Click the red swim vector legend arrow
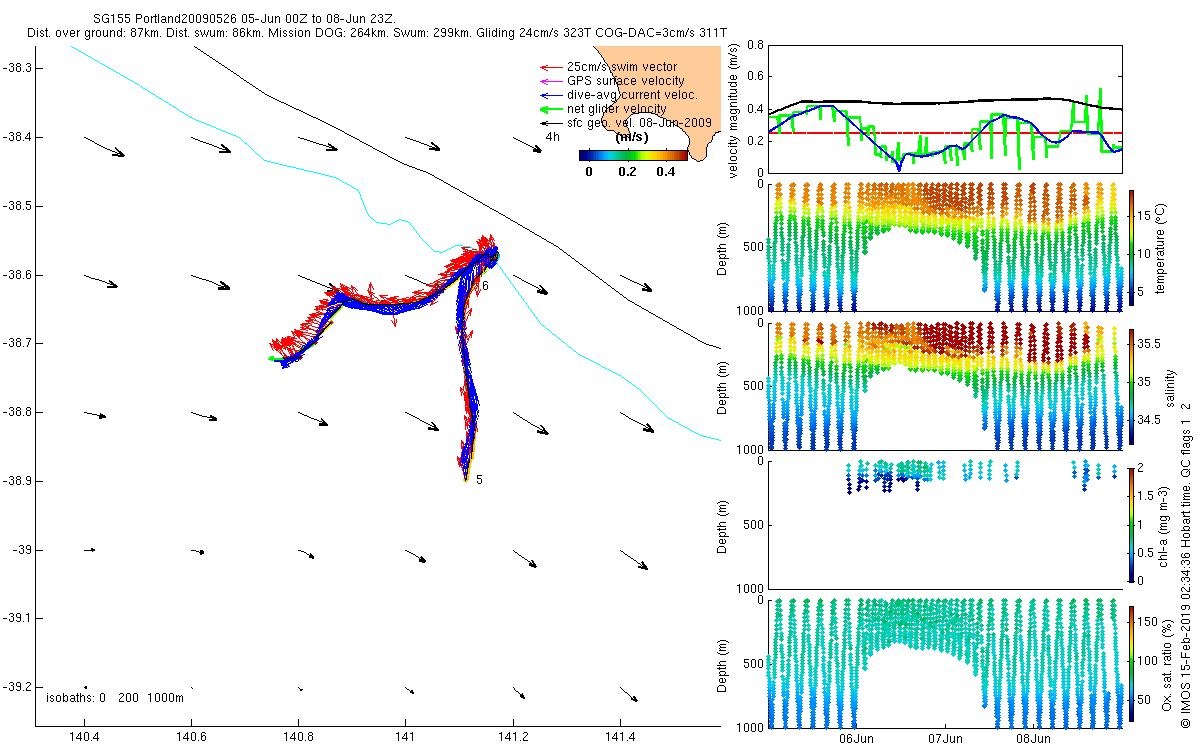The image size is (1200, 750). pyautogui.click(x=550, y=67)
